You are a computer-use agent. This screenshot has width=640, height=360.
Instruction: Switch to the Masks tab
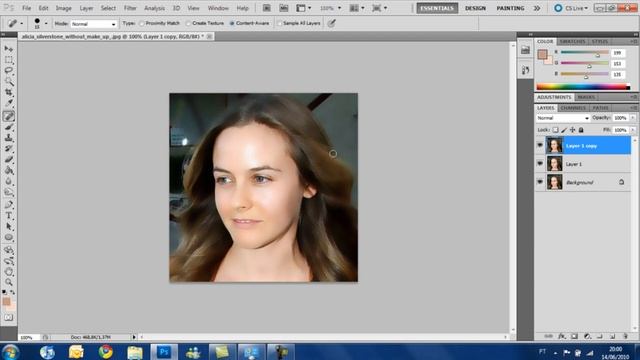pos(586,97)
